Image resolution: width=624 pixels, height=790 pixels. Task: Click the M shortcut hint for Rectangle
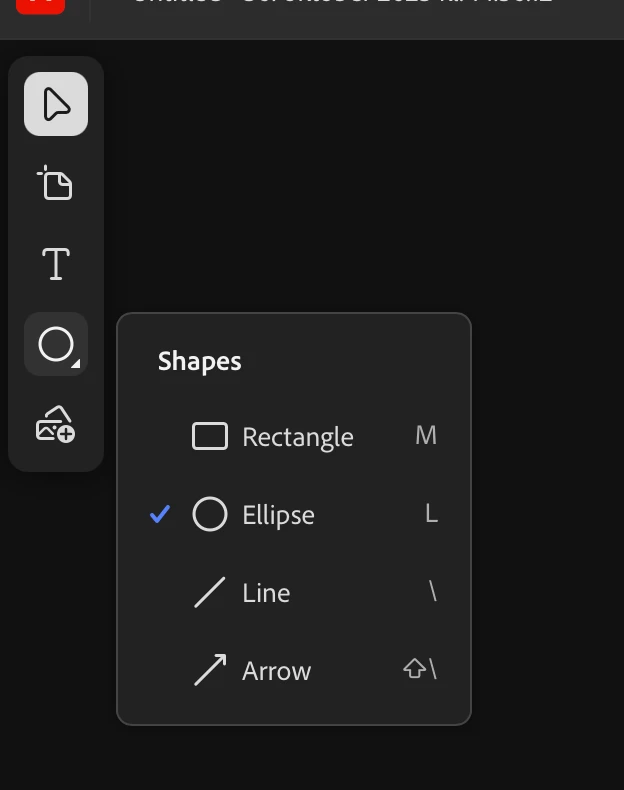(x=426, y=436)
